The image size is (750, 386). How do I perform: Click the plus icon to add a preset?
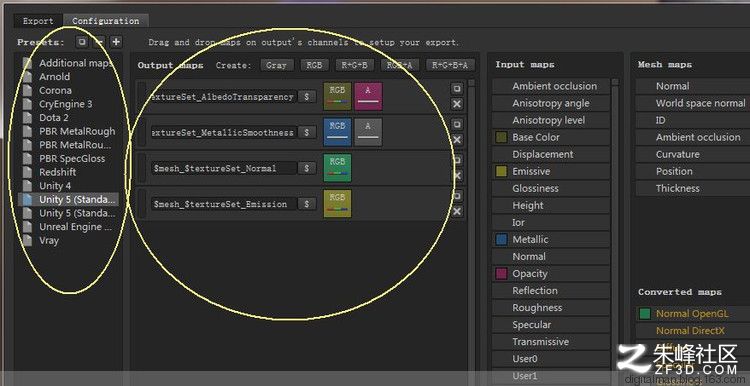pos(116,42)
